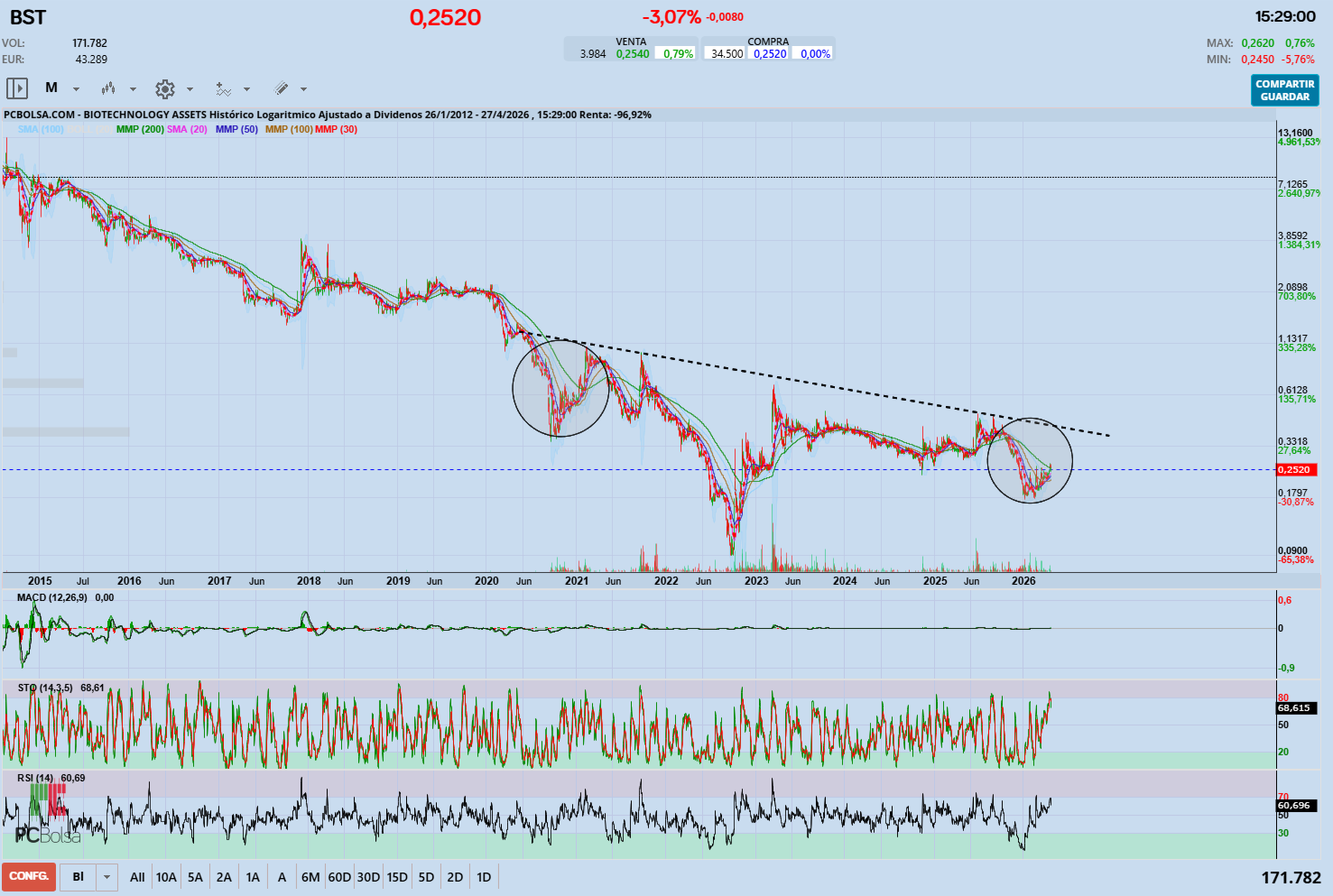Select the drawing pencil tool

[282, 88]
